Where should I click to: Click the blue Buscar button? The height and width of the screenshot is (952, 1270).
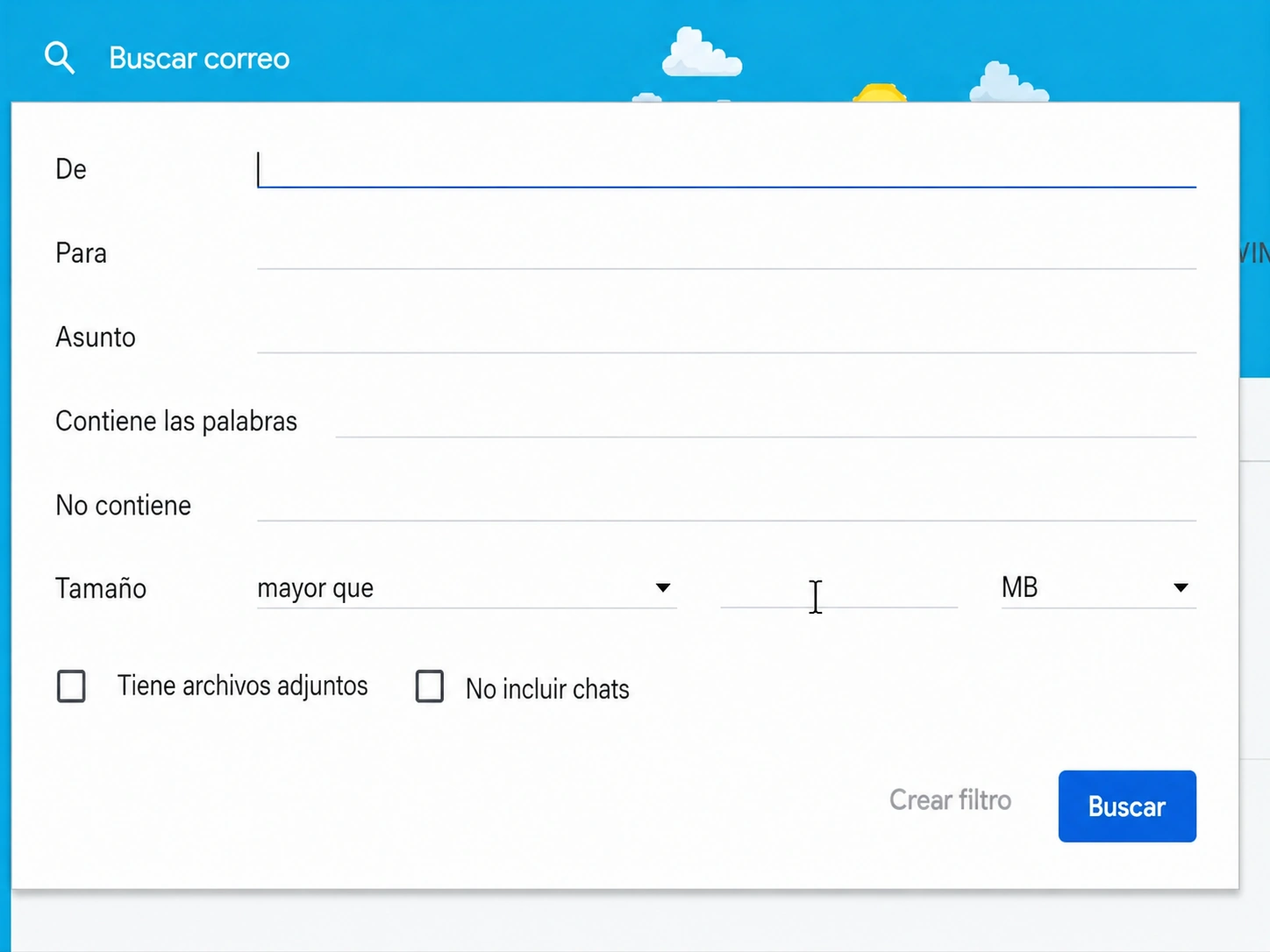coord(1127,806)
